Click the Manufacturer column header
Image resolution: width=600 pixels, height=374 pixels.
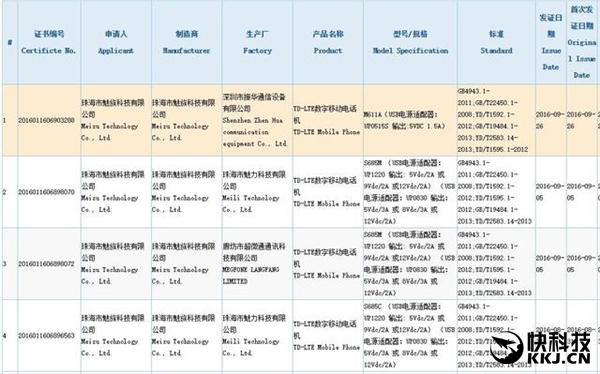(186, 42)
